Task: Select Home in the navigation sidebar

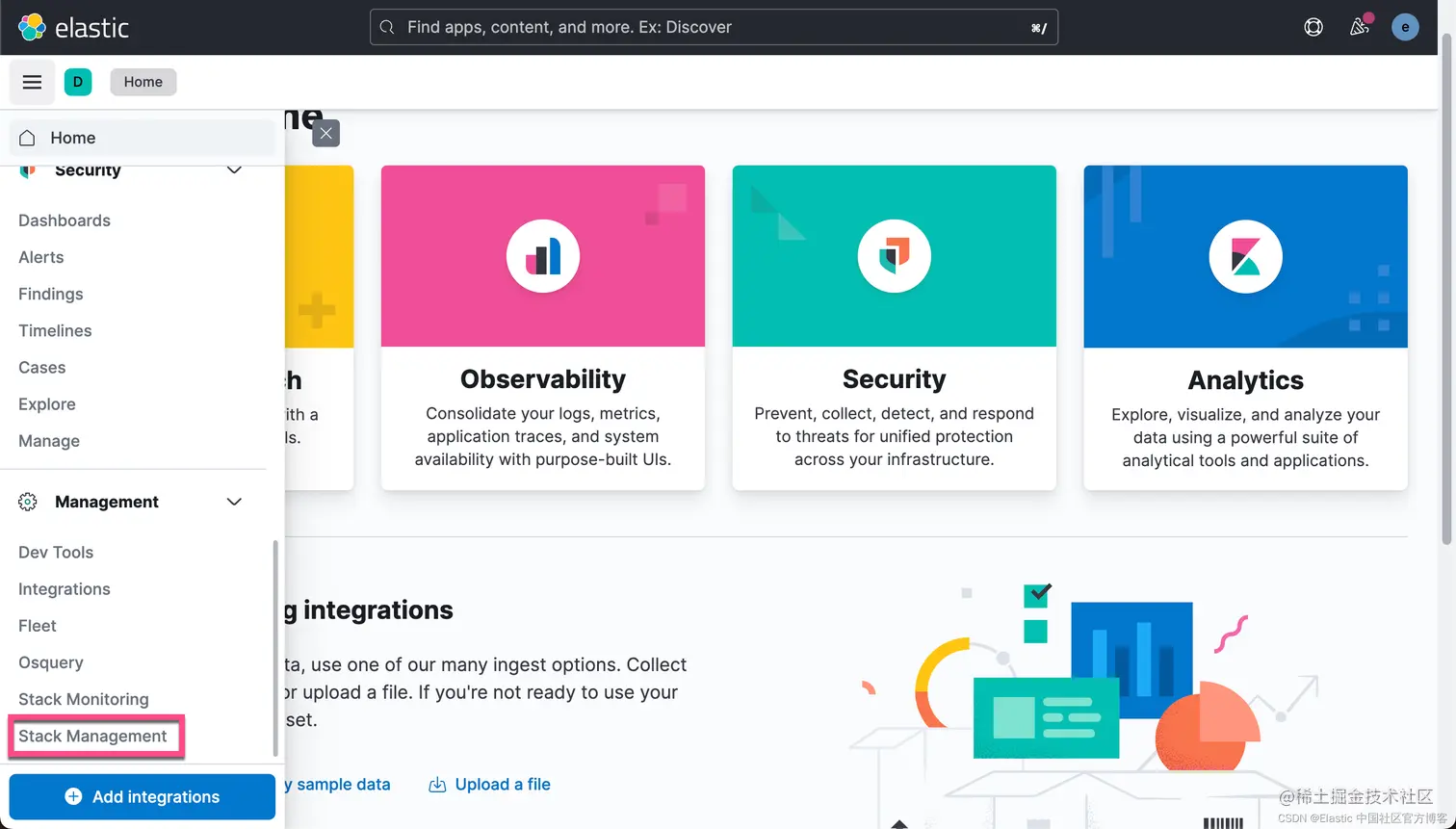Action: pos(143,138)
